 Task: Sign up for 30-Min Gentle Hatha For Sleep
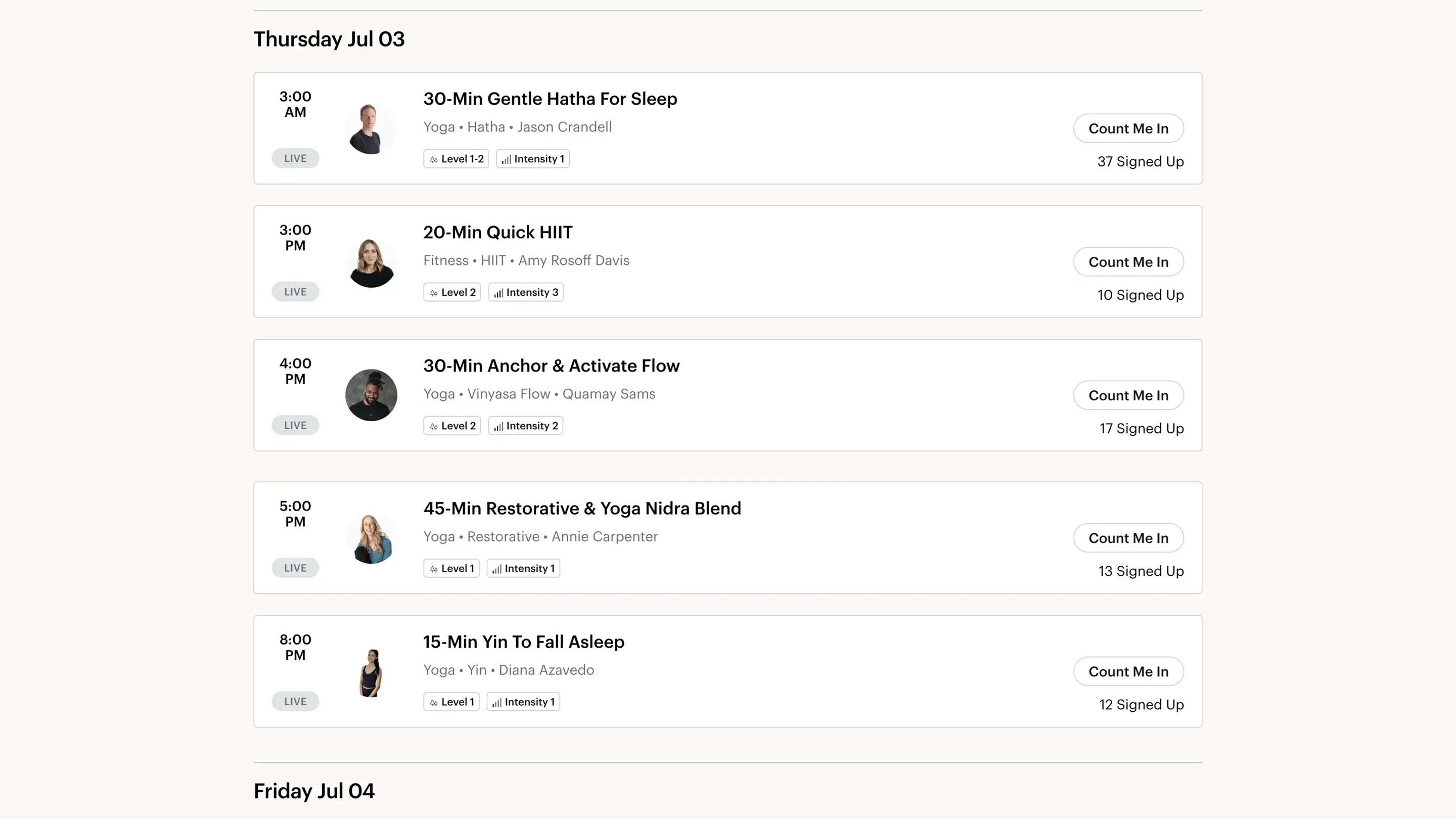tap(1128, 129)
